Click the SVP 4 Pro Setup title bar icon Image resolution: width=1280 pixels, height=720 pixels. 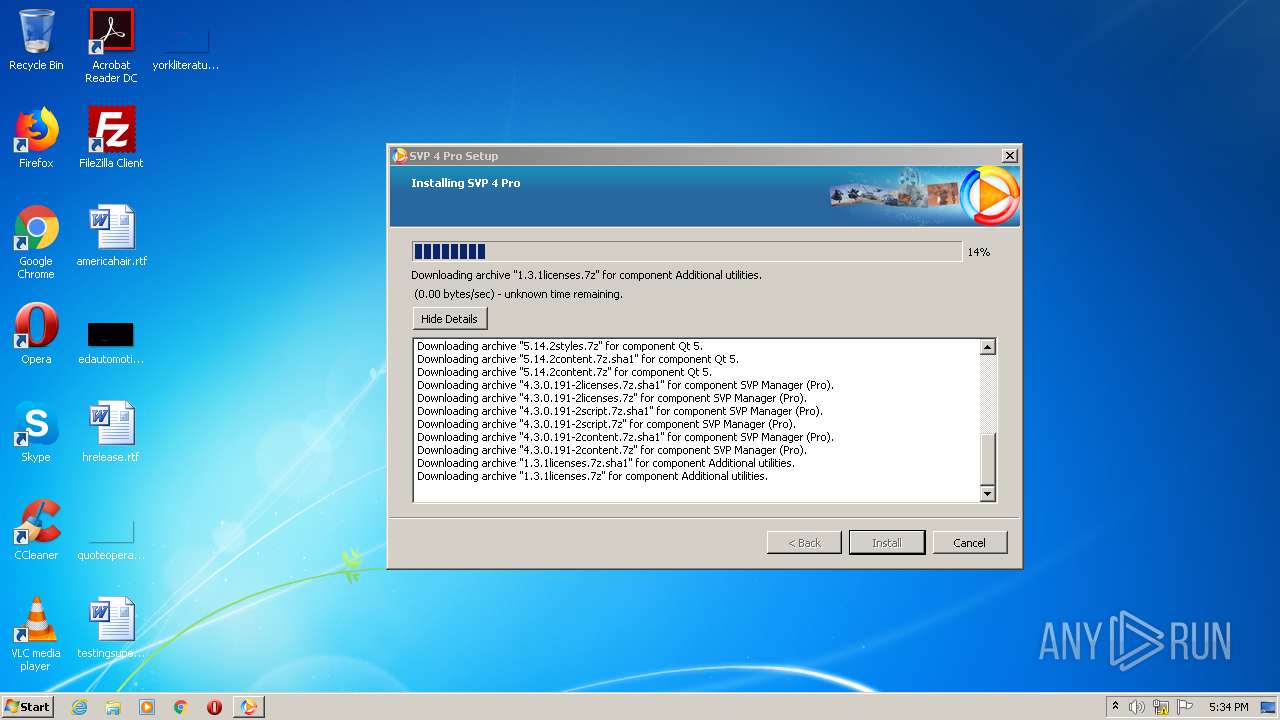pos(400,156)
